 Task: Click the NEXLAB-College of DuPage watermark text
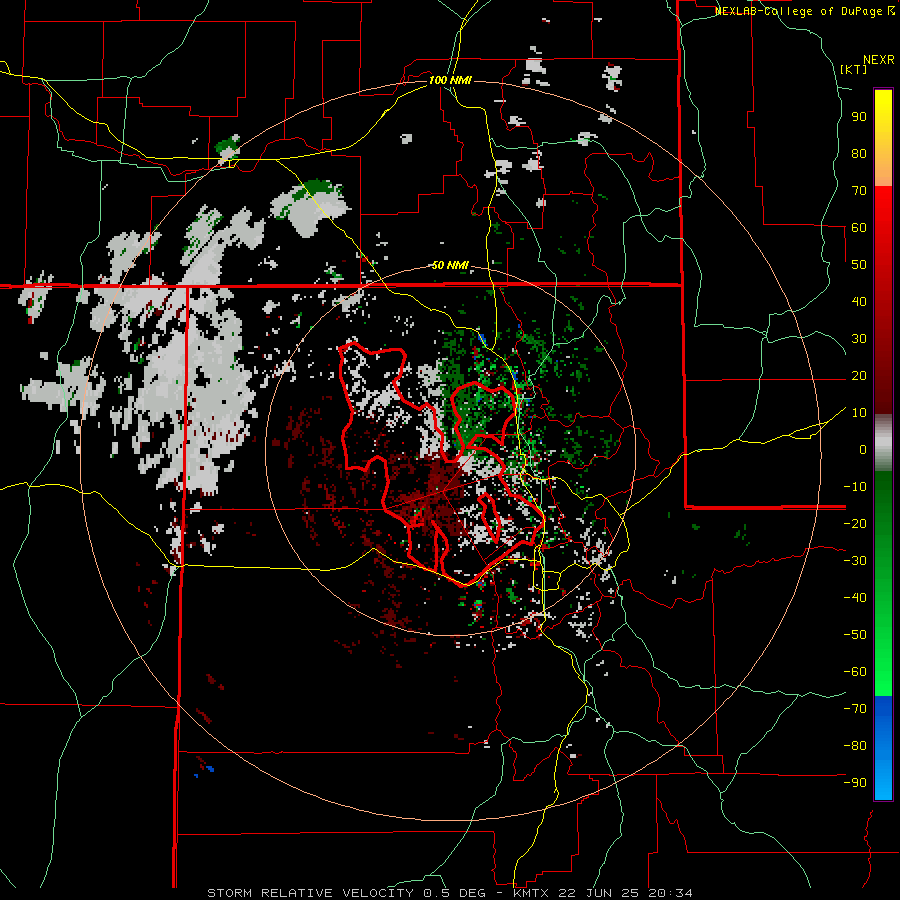click(804, 11)
